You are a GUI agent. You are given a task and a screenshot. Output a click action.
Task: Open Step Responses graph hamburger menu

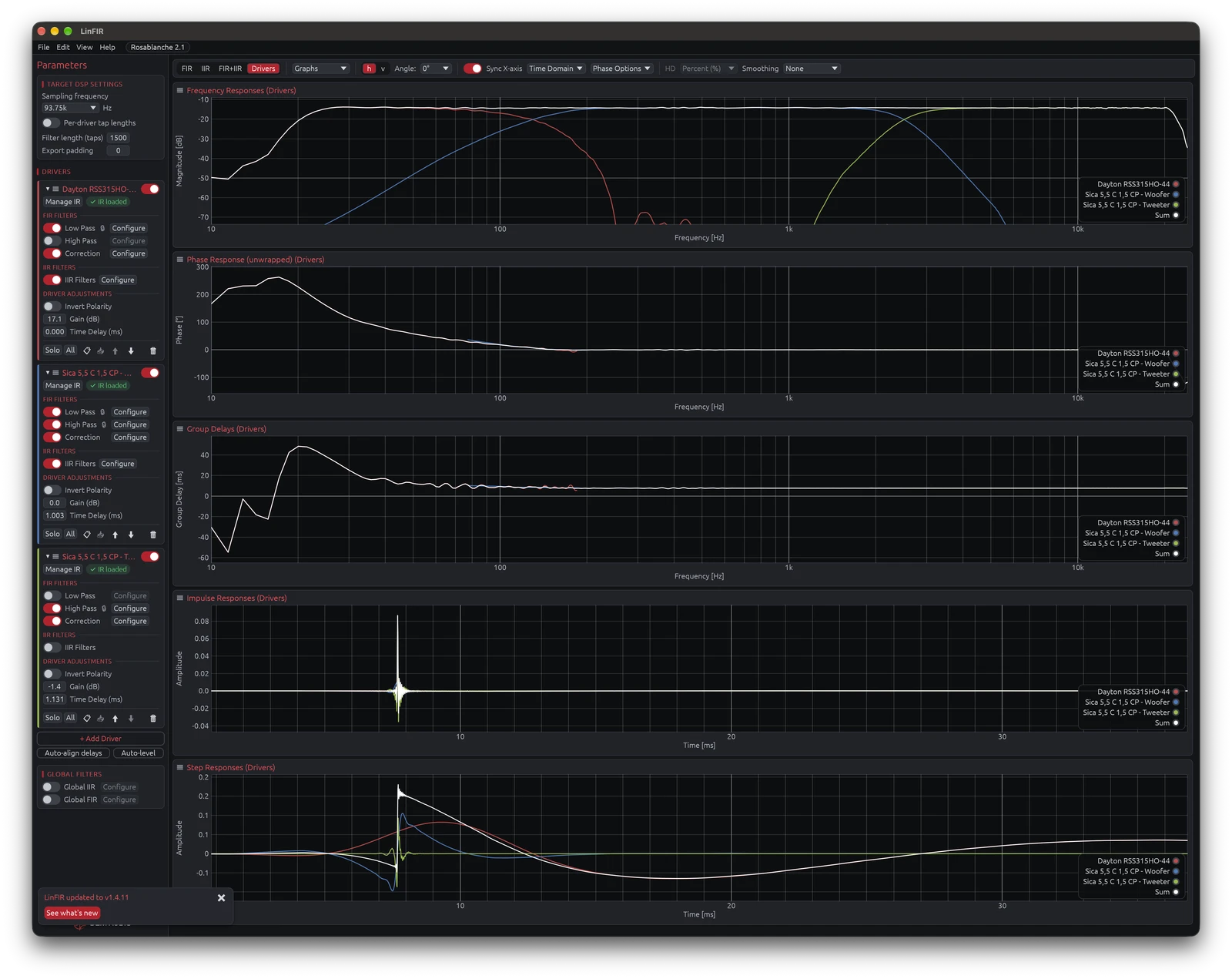pyautogui.click(x=180, y=767)
